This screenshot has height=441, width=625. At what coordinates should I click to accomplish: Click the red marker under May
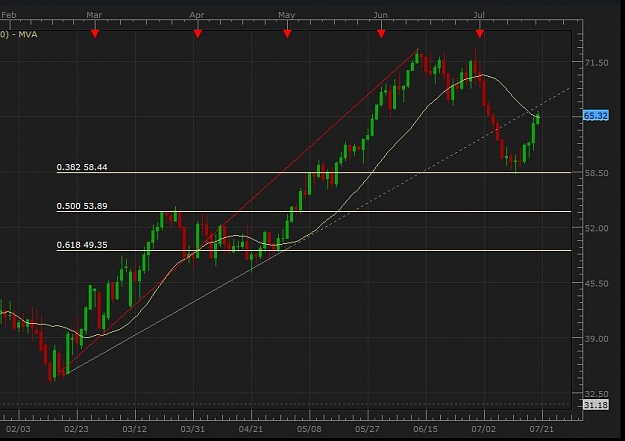287,34
